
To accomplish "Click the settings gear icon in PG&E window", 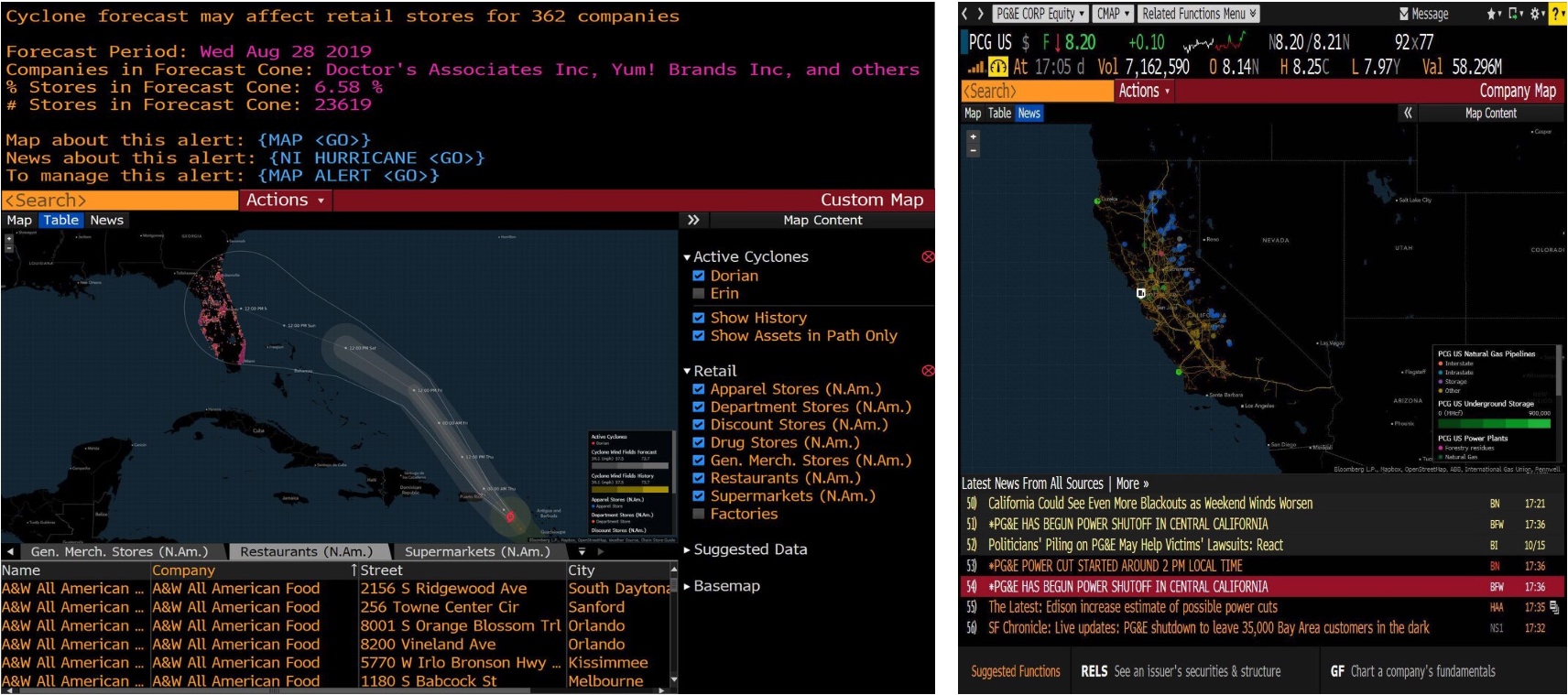I will (1537, 14).
